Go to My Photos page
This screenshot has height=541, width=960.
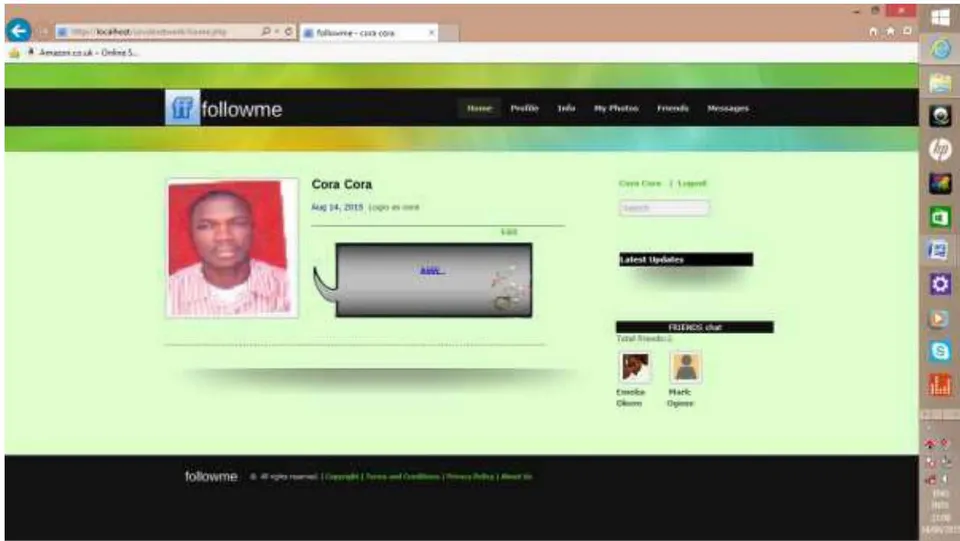616,108
